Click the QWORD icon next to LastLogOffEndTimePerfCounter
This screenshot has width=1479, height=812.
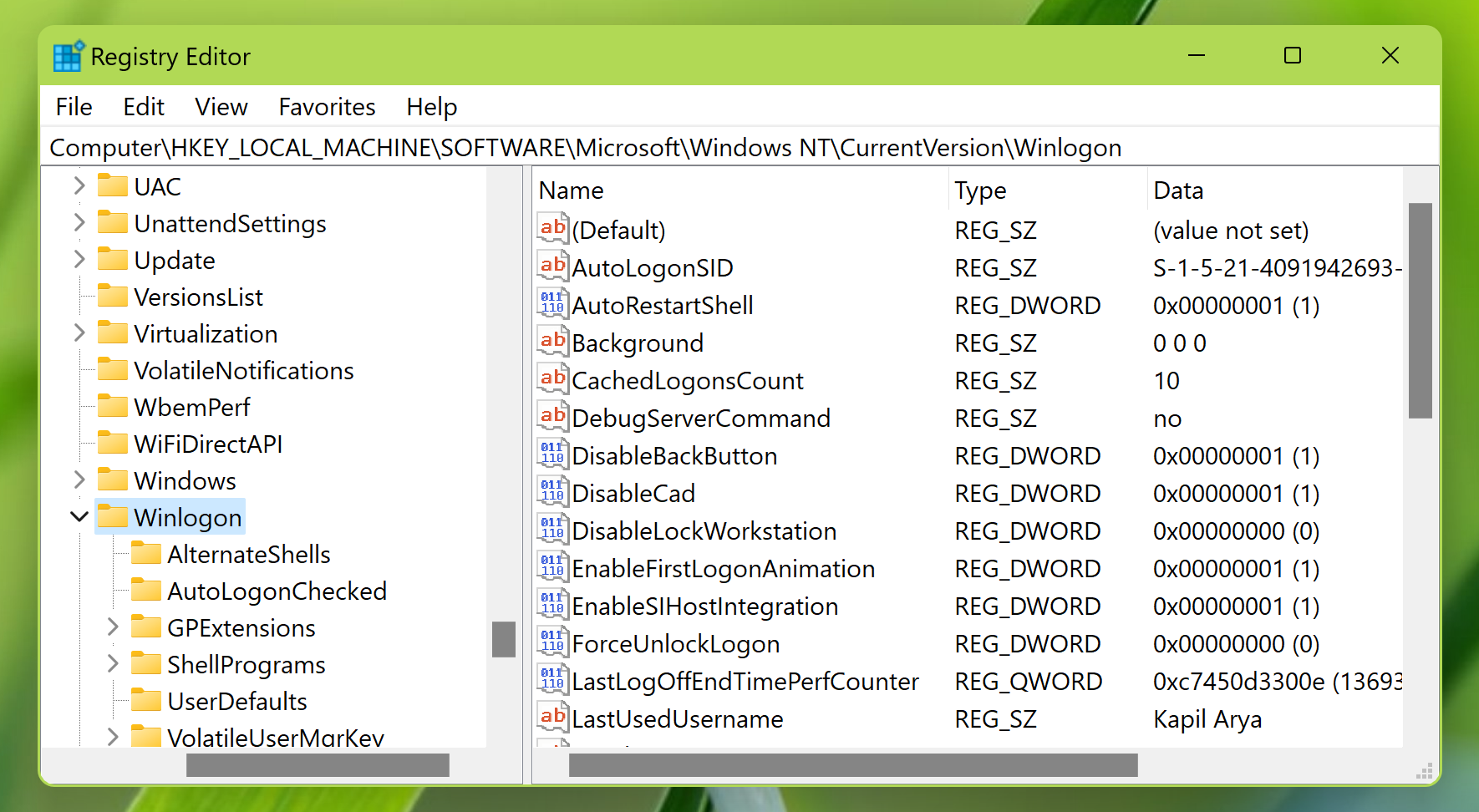tap(552, 679)
